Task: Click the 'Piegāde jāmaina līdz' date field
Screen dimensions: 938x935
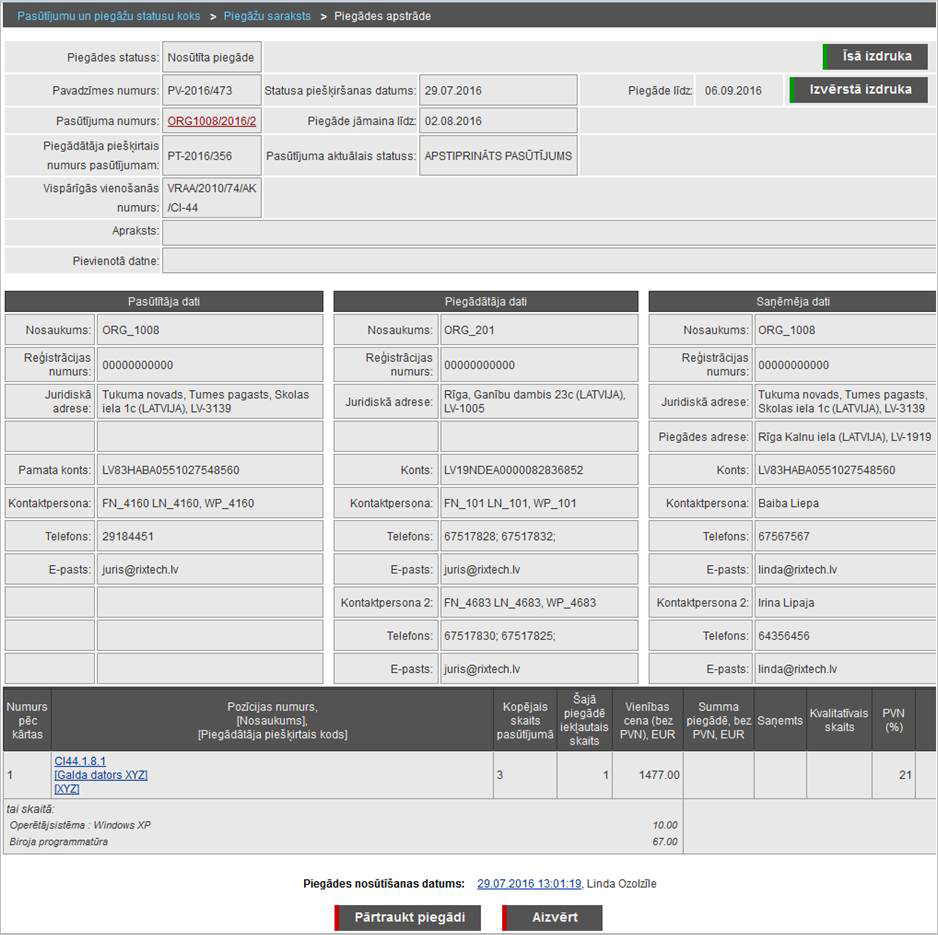Action: (498, 122)
